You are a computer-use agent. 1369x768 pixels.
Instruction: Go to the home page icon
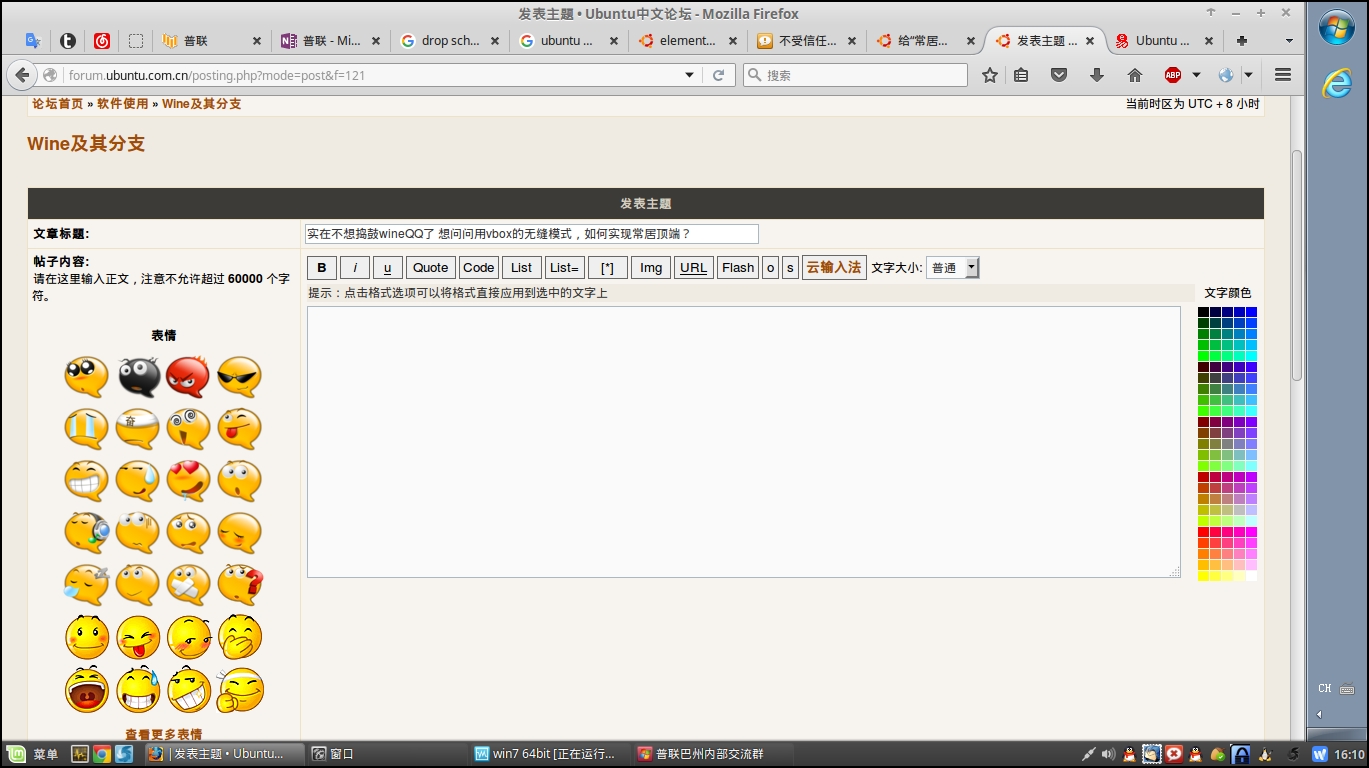pyautogui.click(x=1135, y=75)
